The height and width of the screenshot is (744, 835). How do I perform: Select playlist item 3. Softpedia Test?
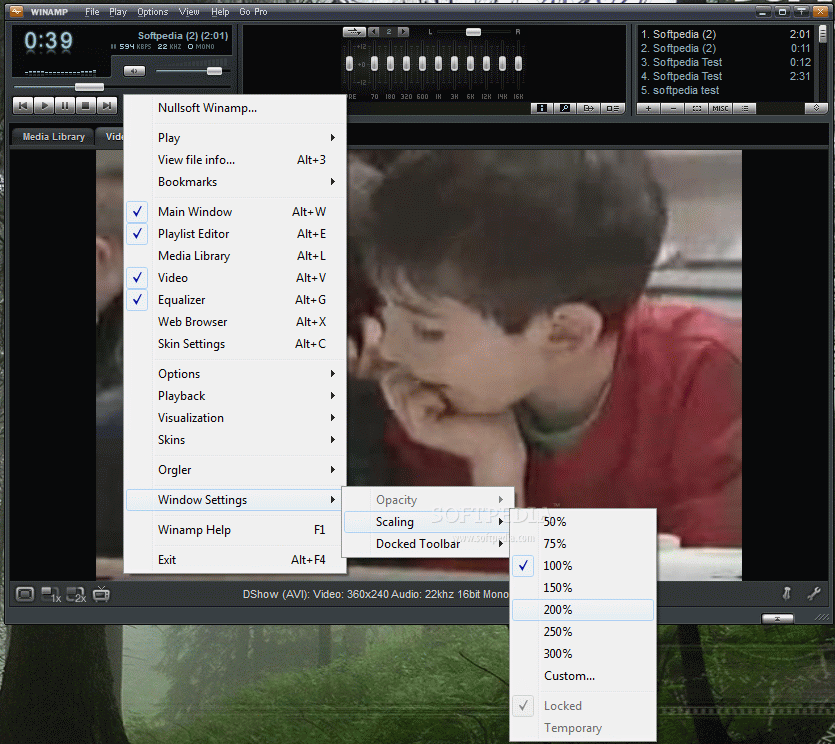725,62
